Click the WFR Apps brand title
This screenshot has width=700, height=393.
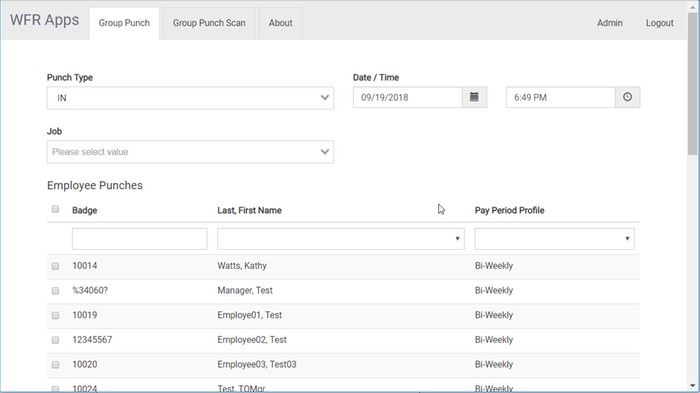point(45,20)
